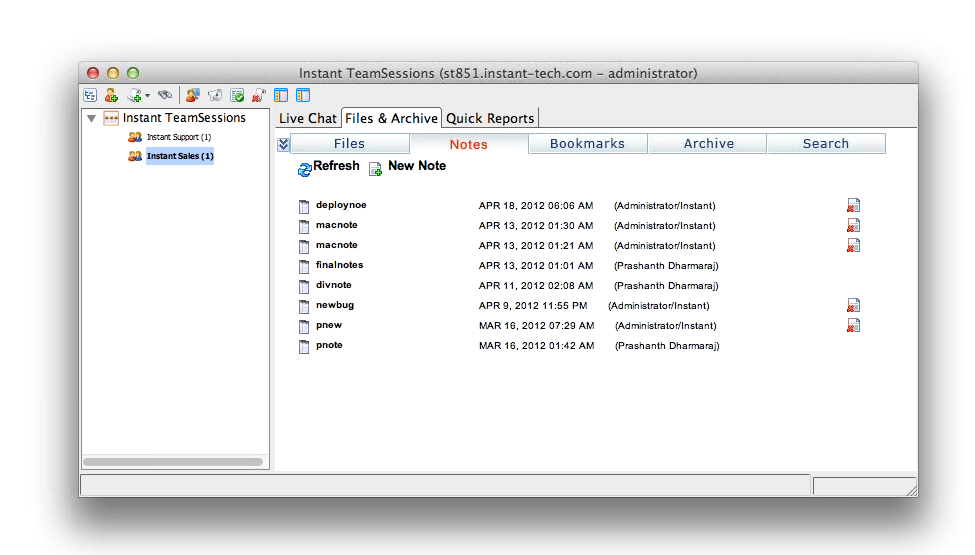Open the Search sub-tab
The height and width of the screenshot is (555, 975).
click(x=826, y=144)
